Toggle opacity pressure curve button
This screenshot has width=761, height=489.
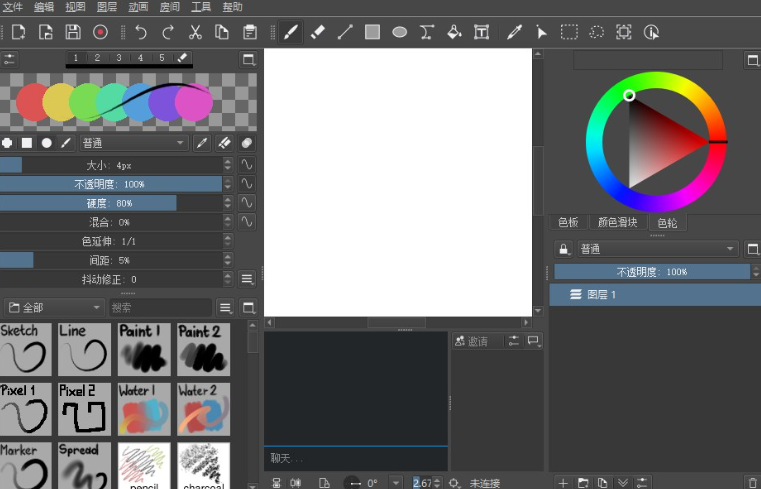click(247, 184)
